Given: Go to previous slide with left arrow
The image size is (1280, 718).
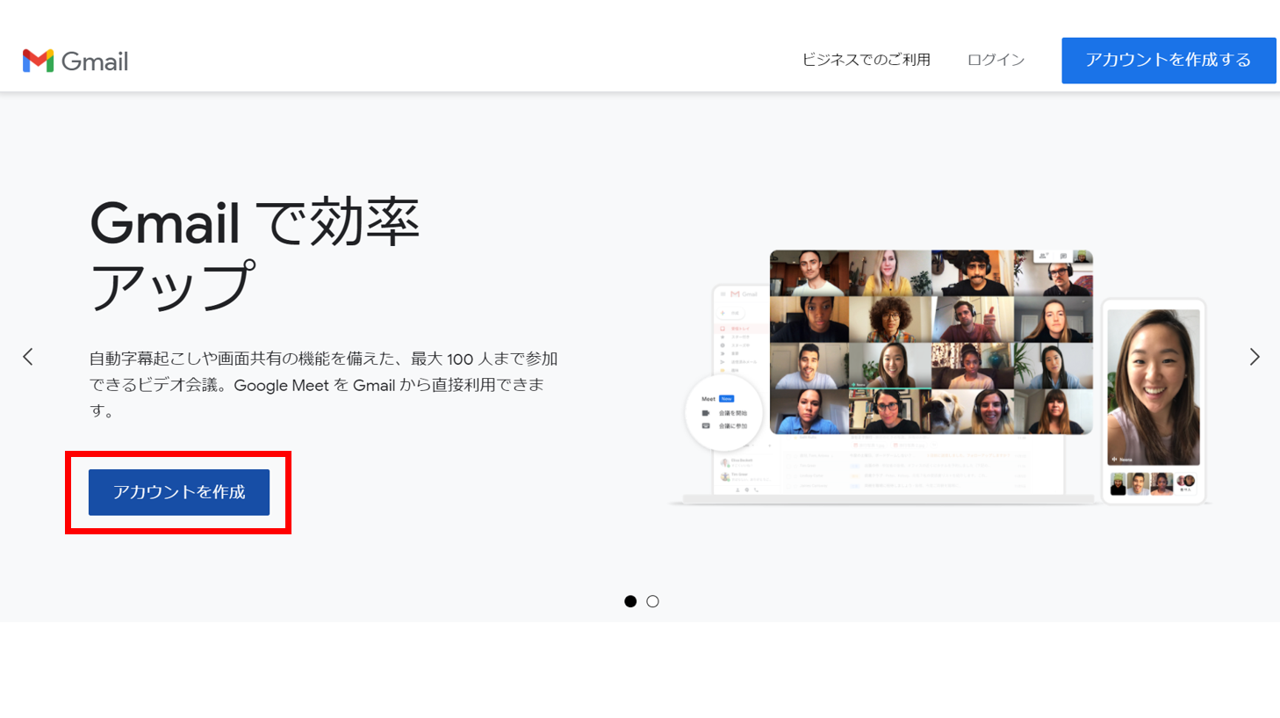Looking at the screenshot, I should click(28, 356).
